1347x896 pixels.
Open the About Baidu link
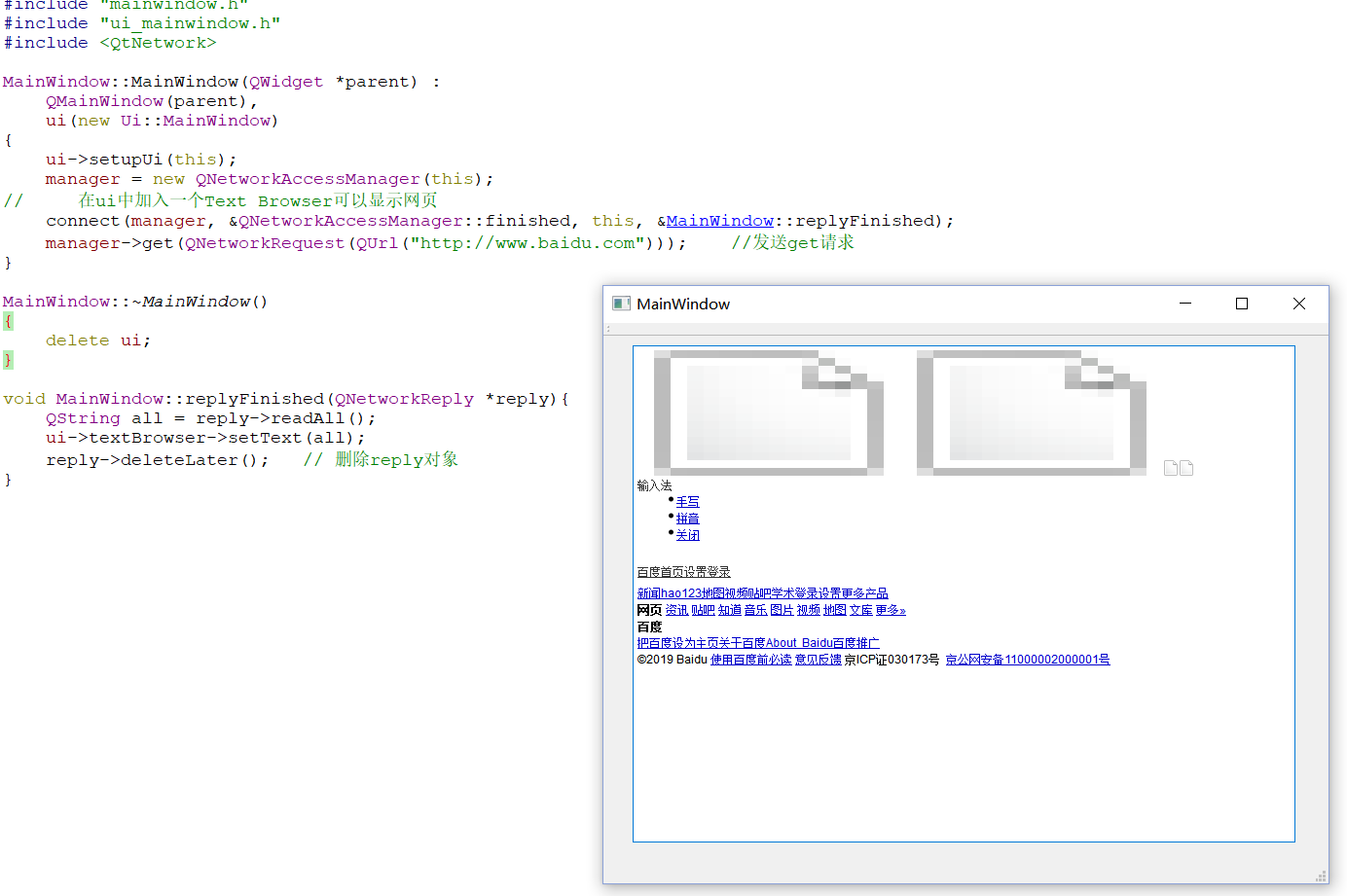799,643
